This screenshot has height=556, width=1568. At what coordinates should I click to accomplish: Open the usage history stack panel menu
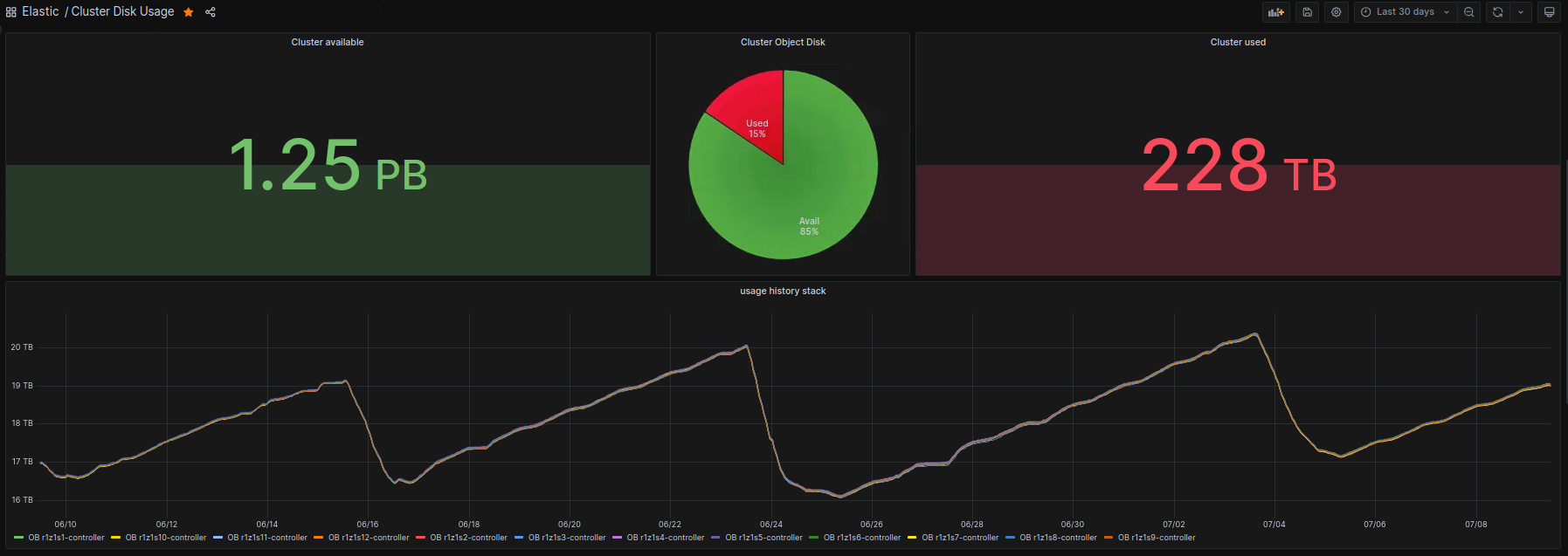[783, 291]
